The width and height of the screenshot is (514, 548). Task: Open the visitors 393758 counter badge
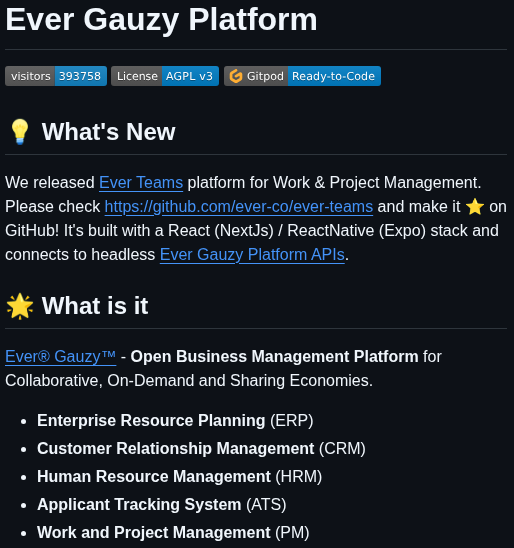coord(56,76)
